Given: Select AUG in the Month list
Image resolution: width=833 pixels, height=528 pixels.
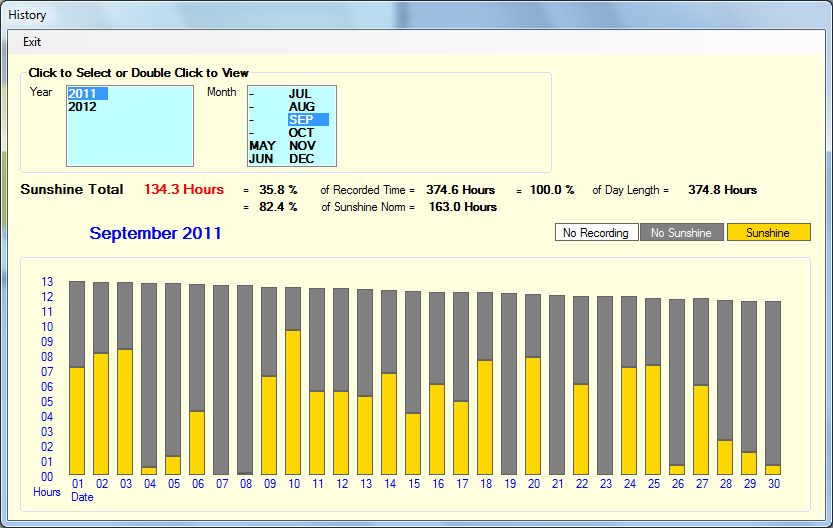Looking at the screenshot, I should coord(301,107).
